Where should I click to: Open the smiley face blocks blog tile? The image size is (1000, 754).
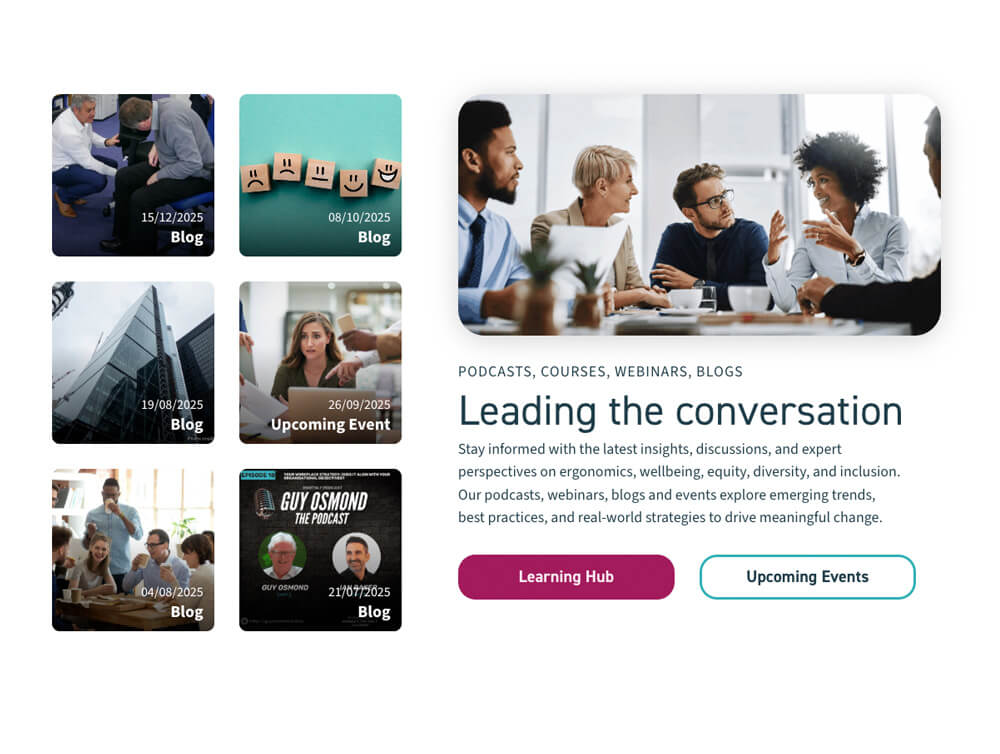click(320, 175)
